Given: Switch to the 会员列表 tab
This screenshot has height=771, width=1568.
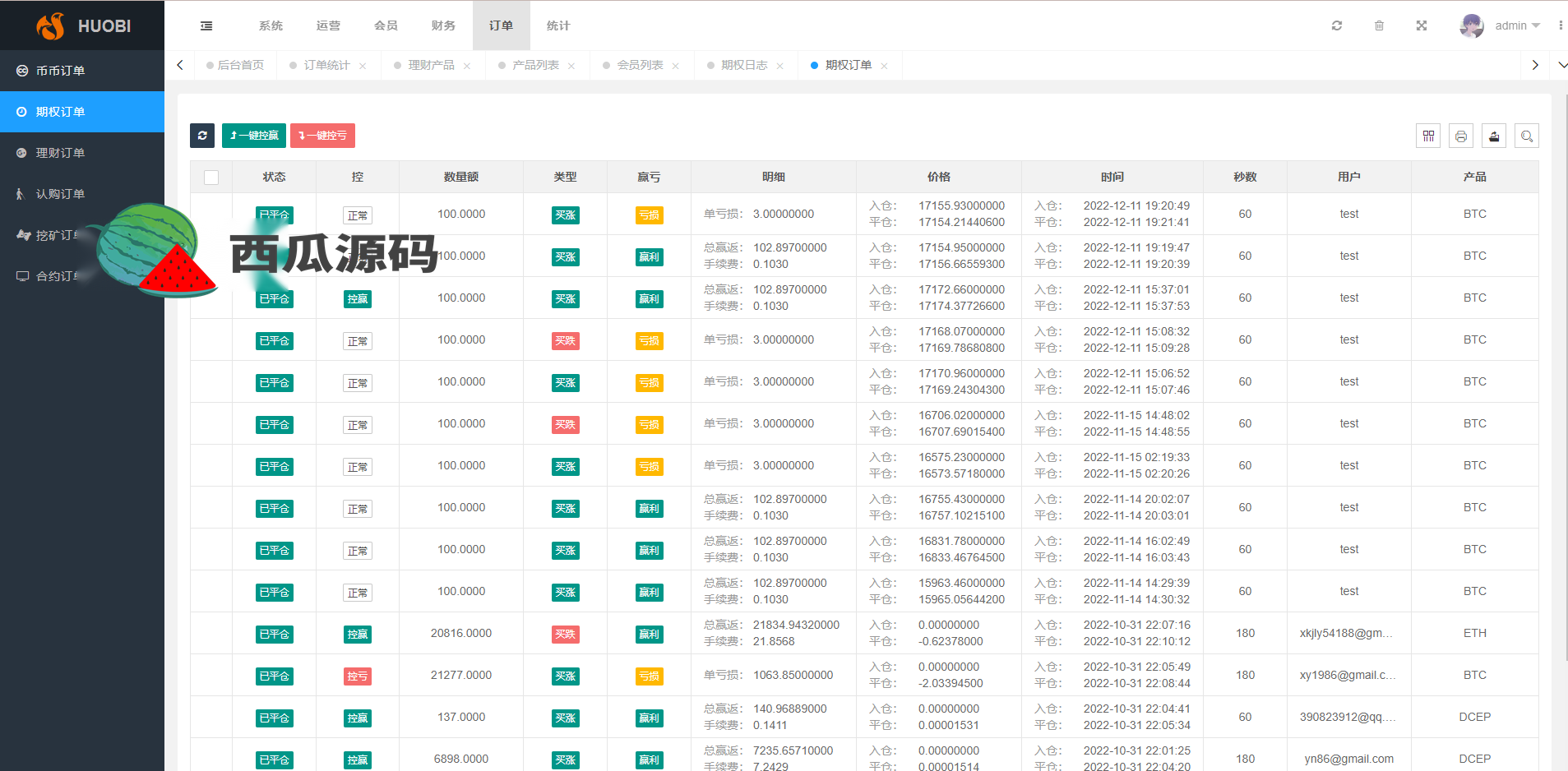Looking at the screenshot, I should tap(640, 65).
